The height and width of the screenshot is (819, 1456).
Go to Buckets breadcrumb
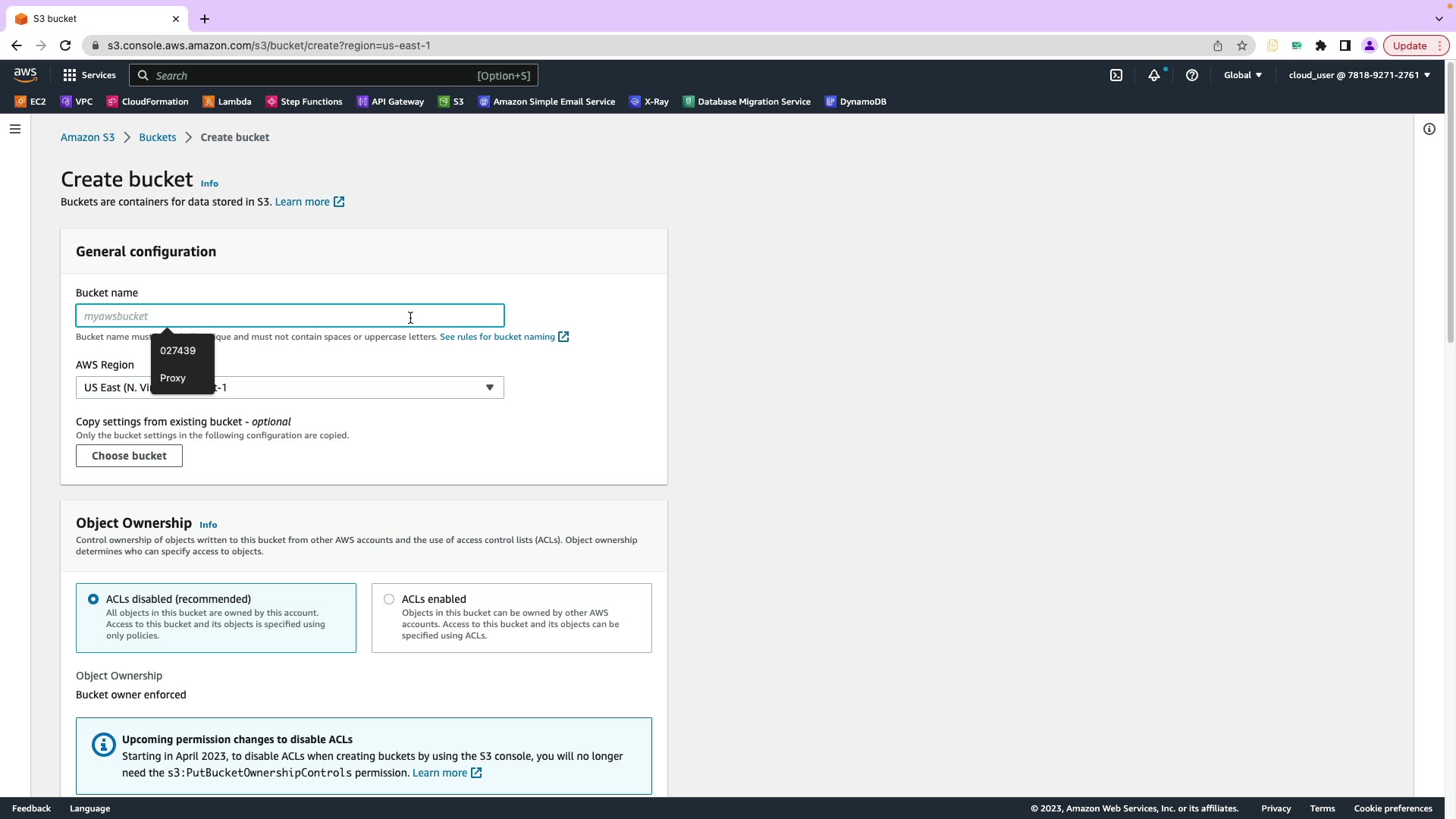pos(157,137)
